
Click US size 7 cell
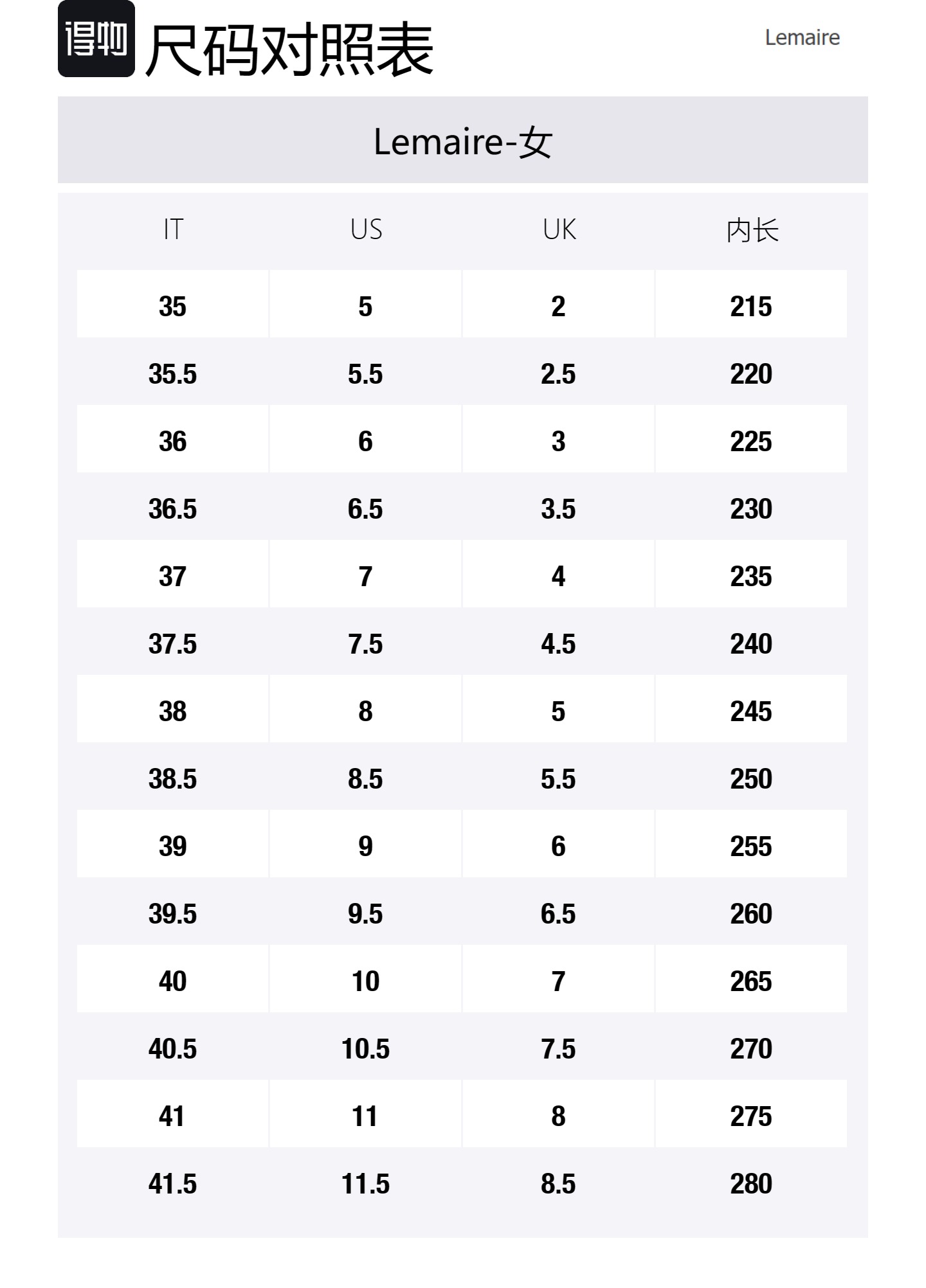(x=365, y=576)
